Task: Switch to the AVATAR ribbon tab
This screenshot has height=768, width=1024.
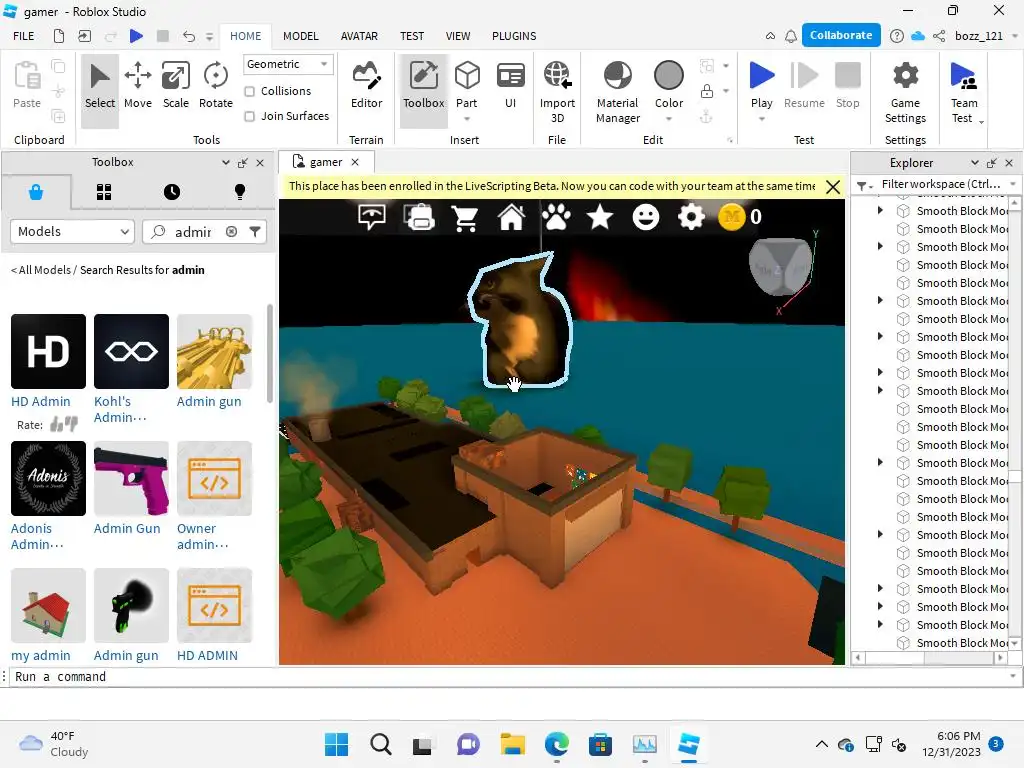Action: coord(359,36)
